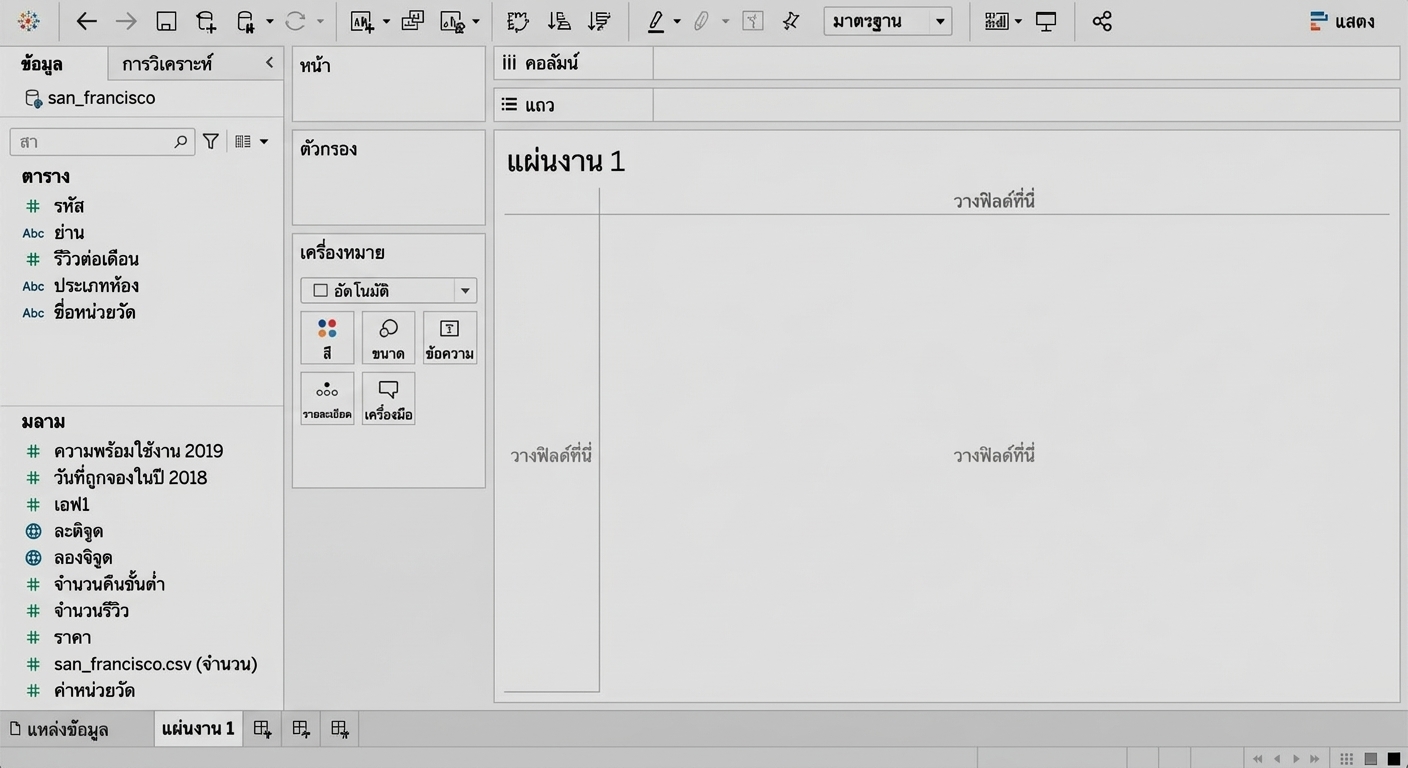Select the san_francisco data source
The width and height of the screenshot is (1408, 768).
pyautogui.click(x=90, y=98)
